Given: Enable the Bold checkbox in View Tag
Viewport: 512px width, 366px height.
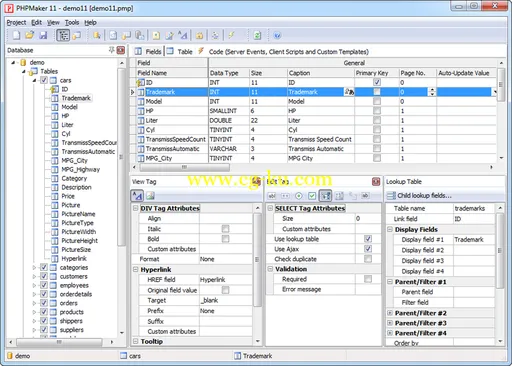Looking at the screenshot, I should point(226,239).
